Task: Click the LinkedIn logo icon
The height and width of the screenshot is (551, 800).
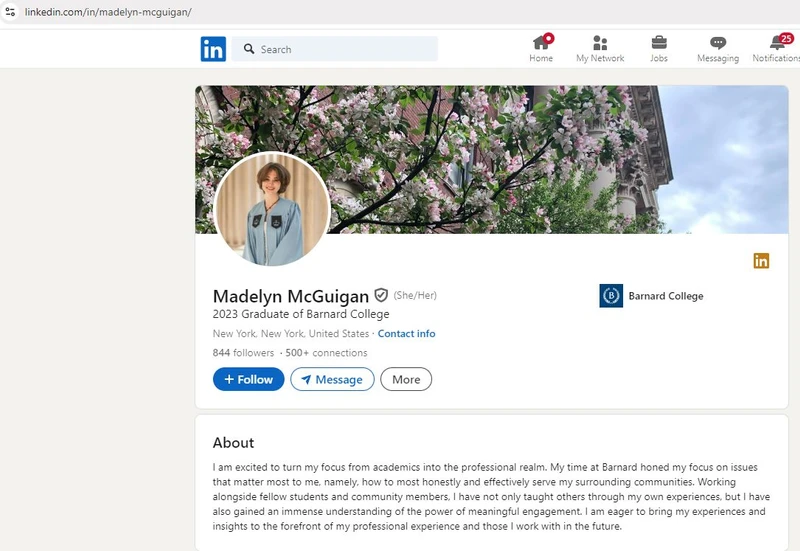Action: coord(213,49)
